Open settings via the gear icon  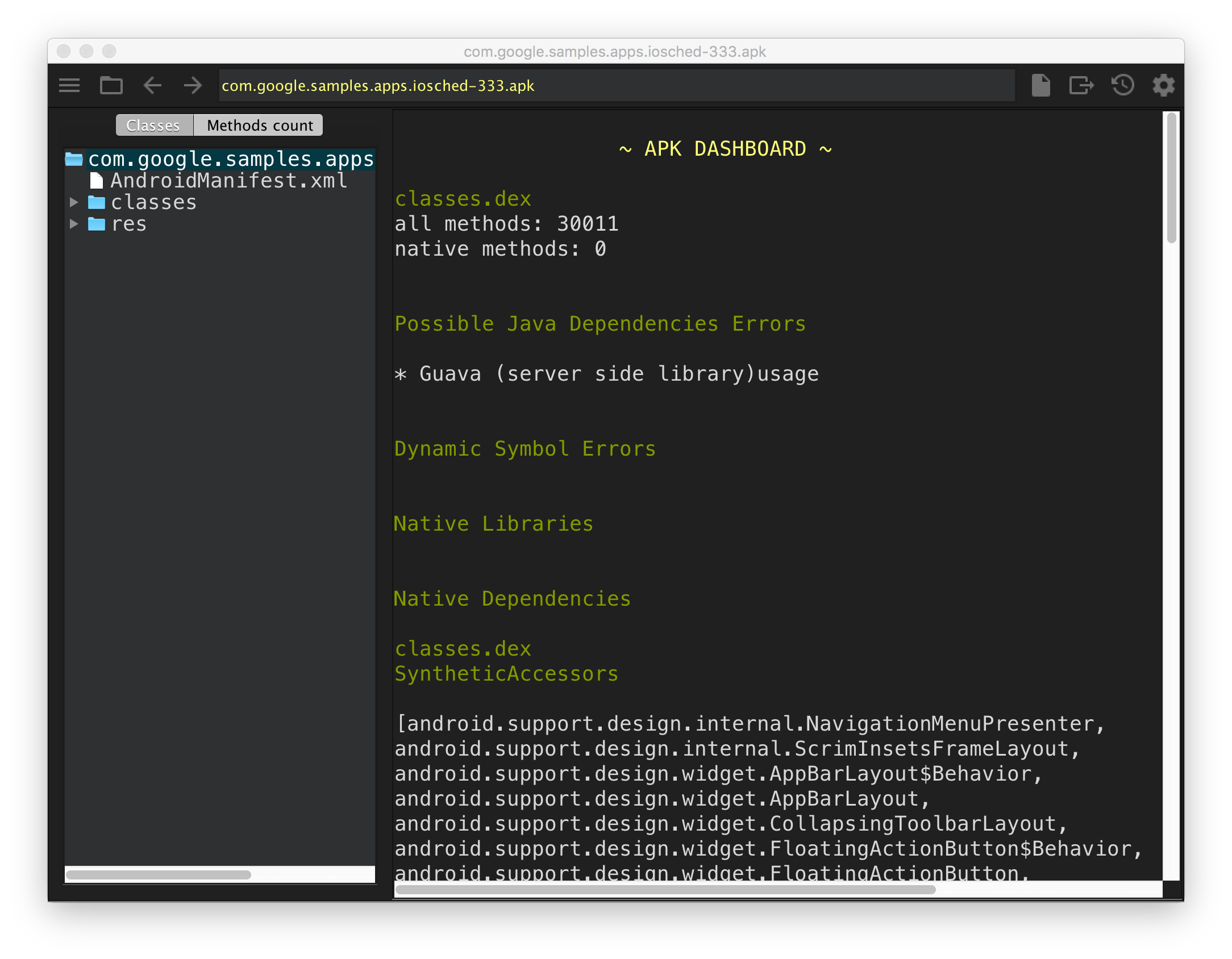tap(1163, 85)
